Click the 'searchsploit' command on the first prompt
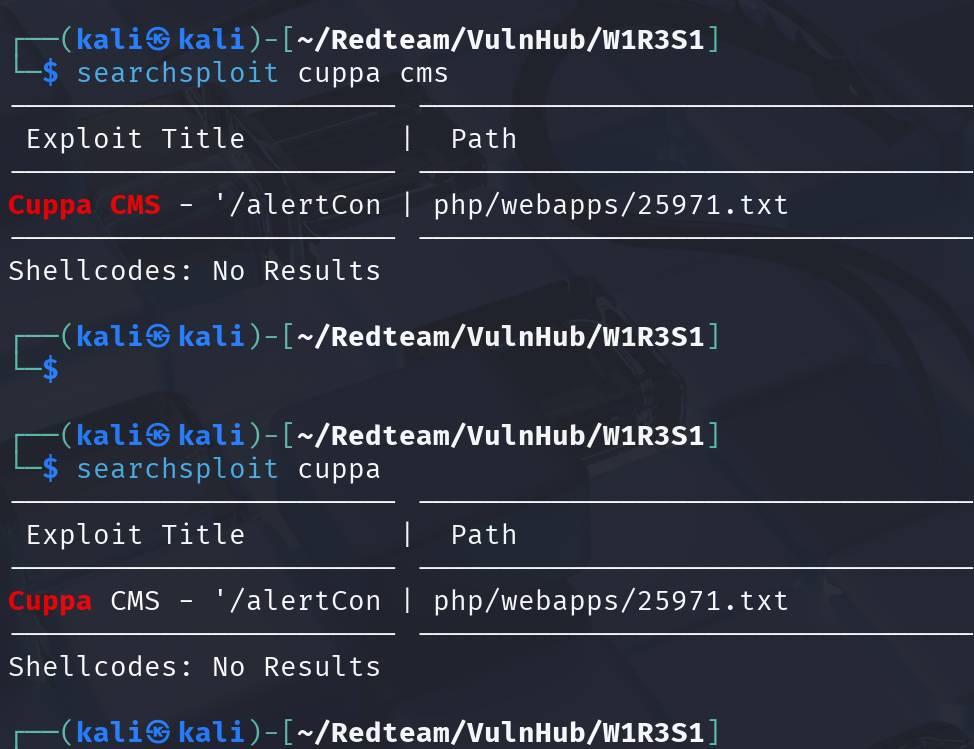Viewport: 974px width, 749px height. tap(178, 73)
